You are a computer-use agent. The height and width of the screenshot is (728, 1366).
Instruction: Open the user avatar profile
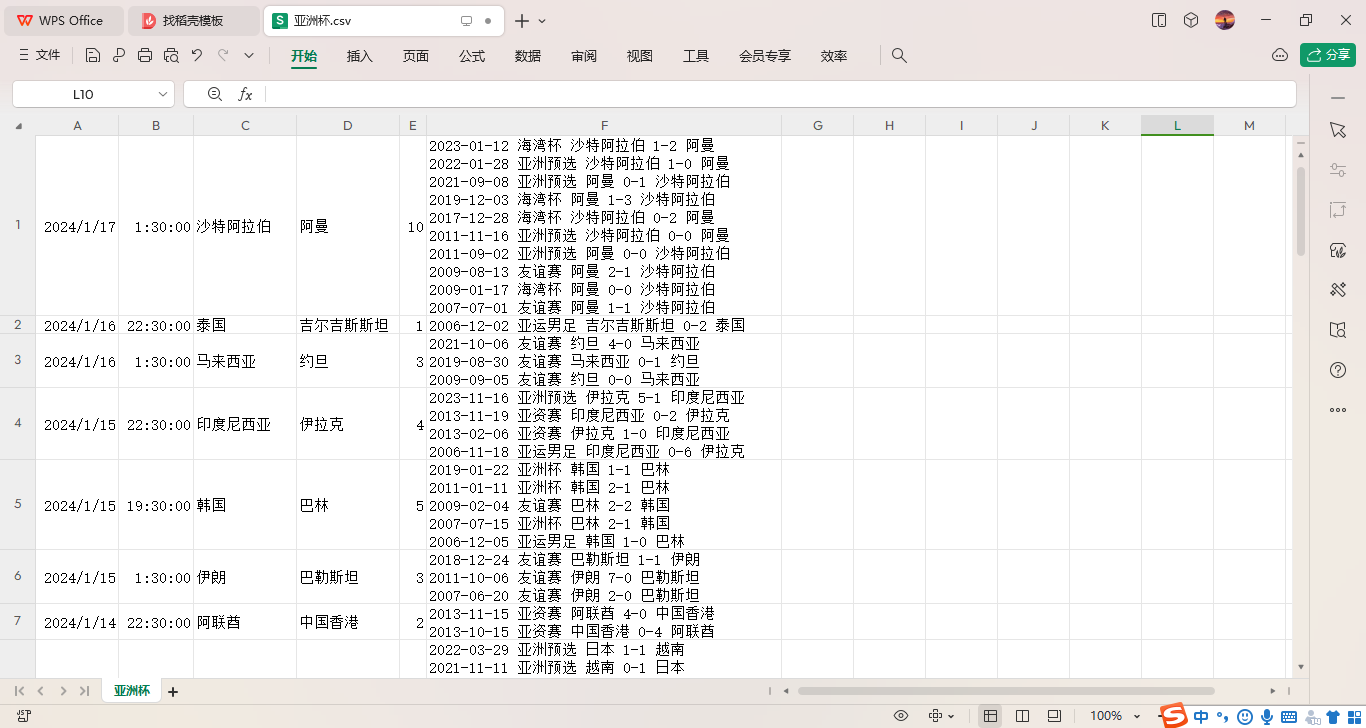[x=1225, y=20]
